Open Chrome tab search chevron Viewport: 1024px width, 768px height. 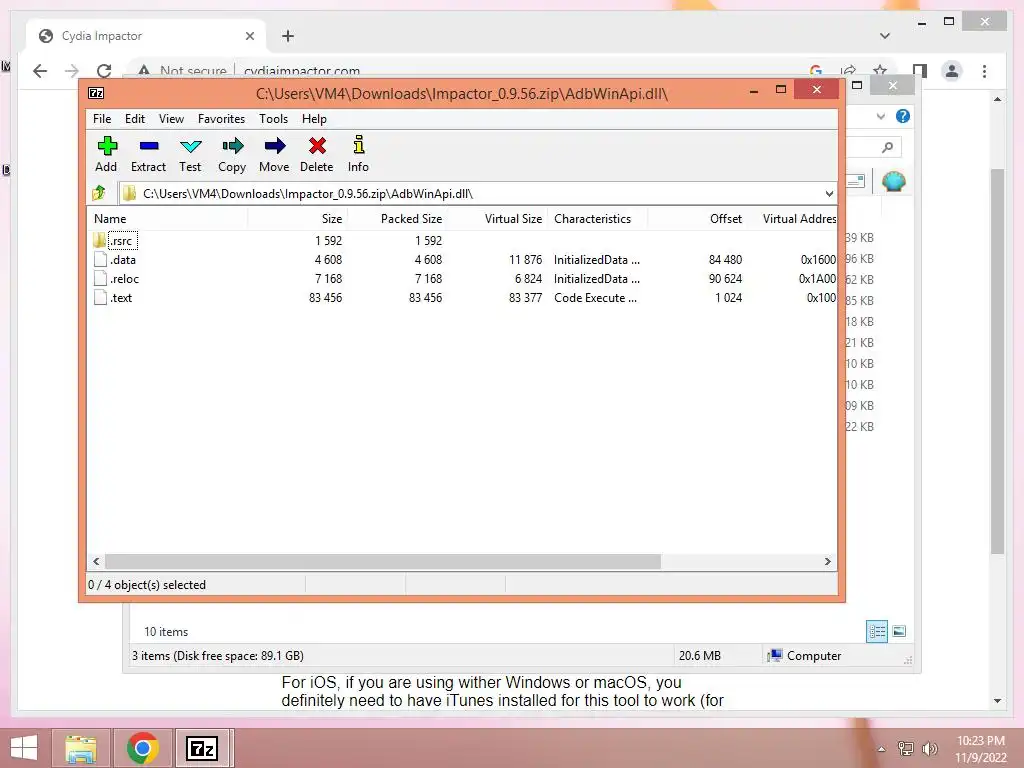coord(885,36)
